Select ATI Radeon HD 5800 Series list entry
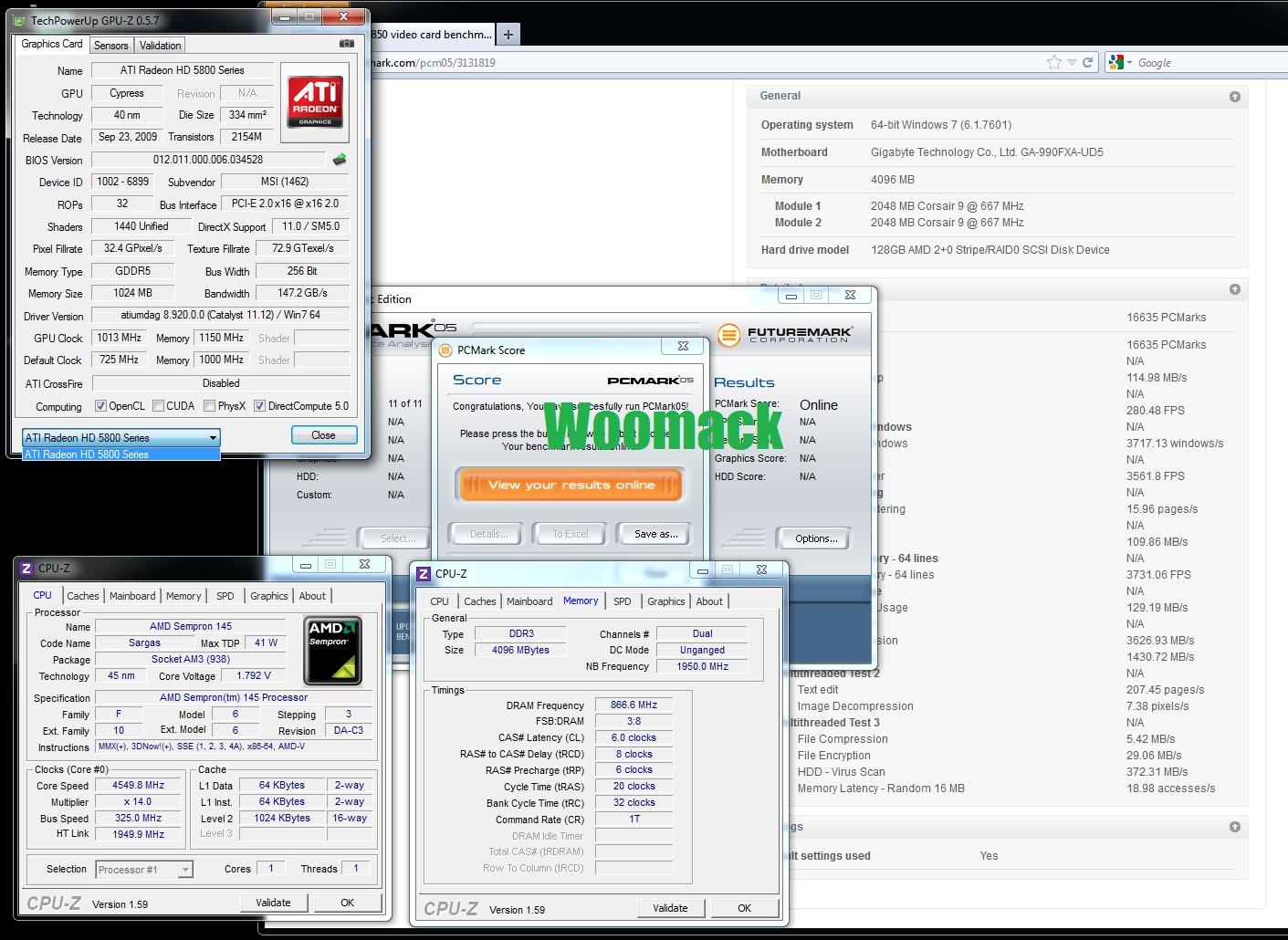The height and width of the screenshot is (940, 1288). [120, 454]
